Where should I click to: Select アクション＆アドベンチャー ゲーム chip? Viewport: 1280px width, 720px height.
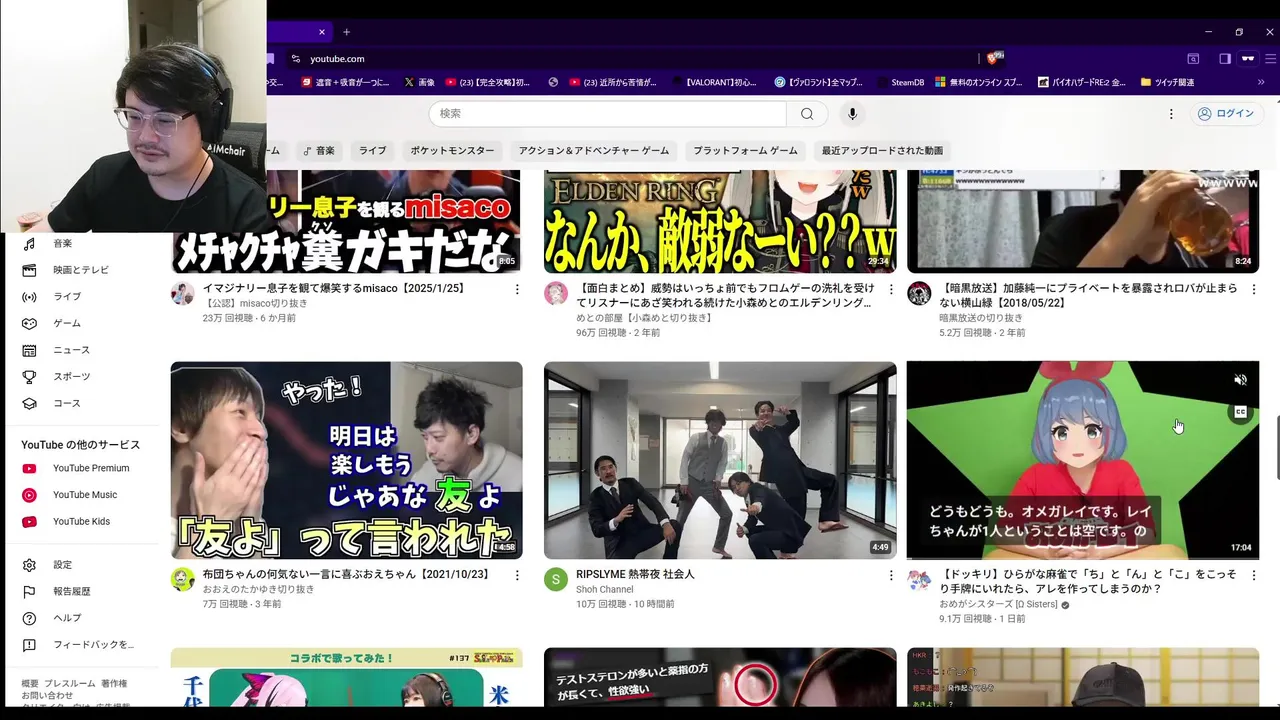click(x=594, y=151)
